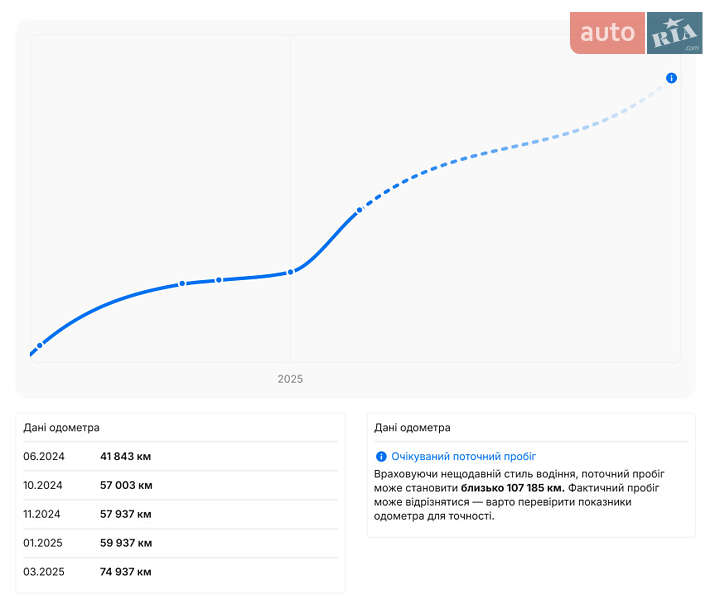Click the left Дані одометра heading
The height and width of the screenshot is (600, 715).
click(62, 428)
